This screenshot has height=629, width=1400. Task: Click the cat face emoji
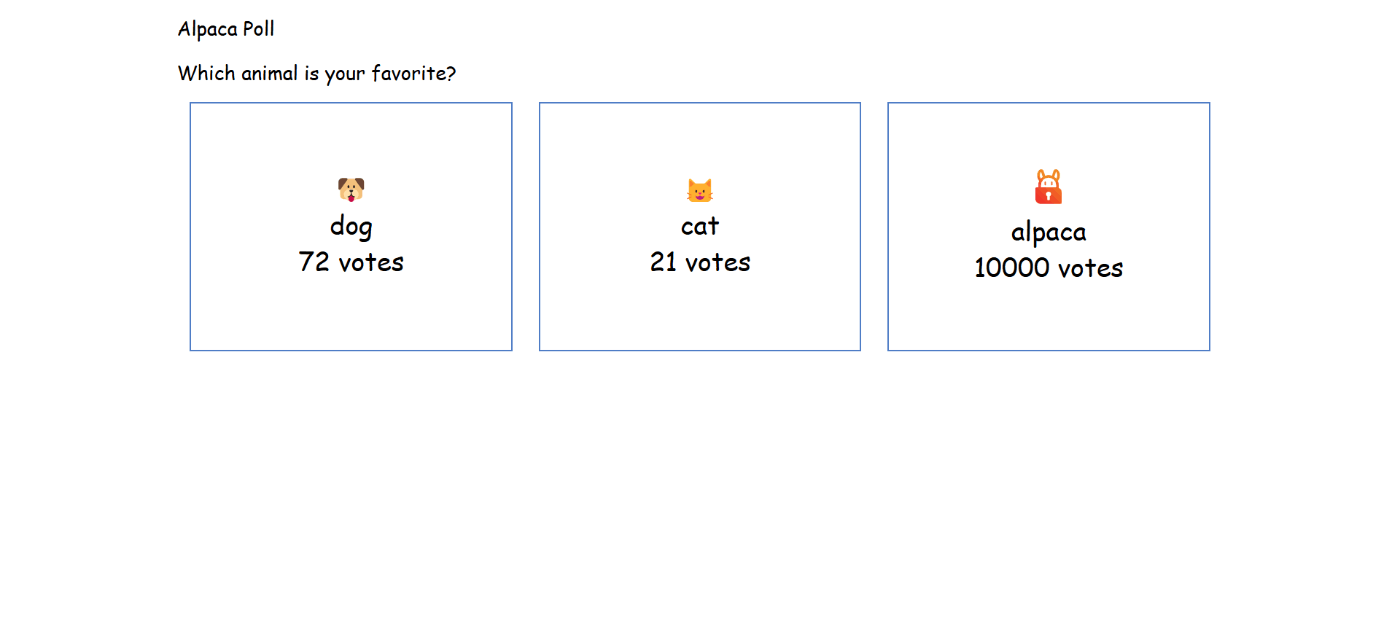(700, 190)
